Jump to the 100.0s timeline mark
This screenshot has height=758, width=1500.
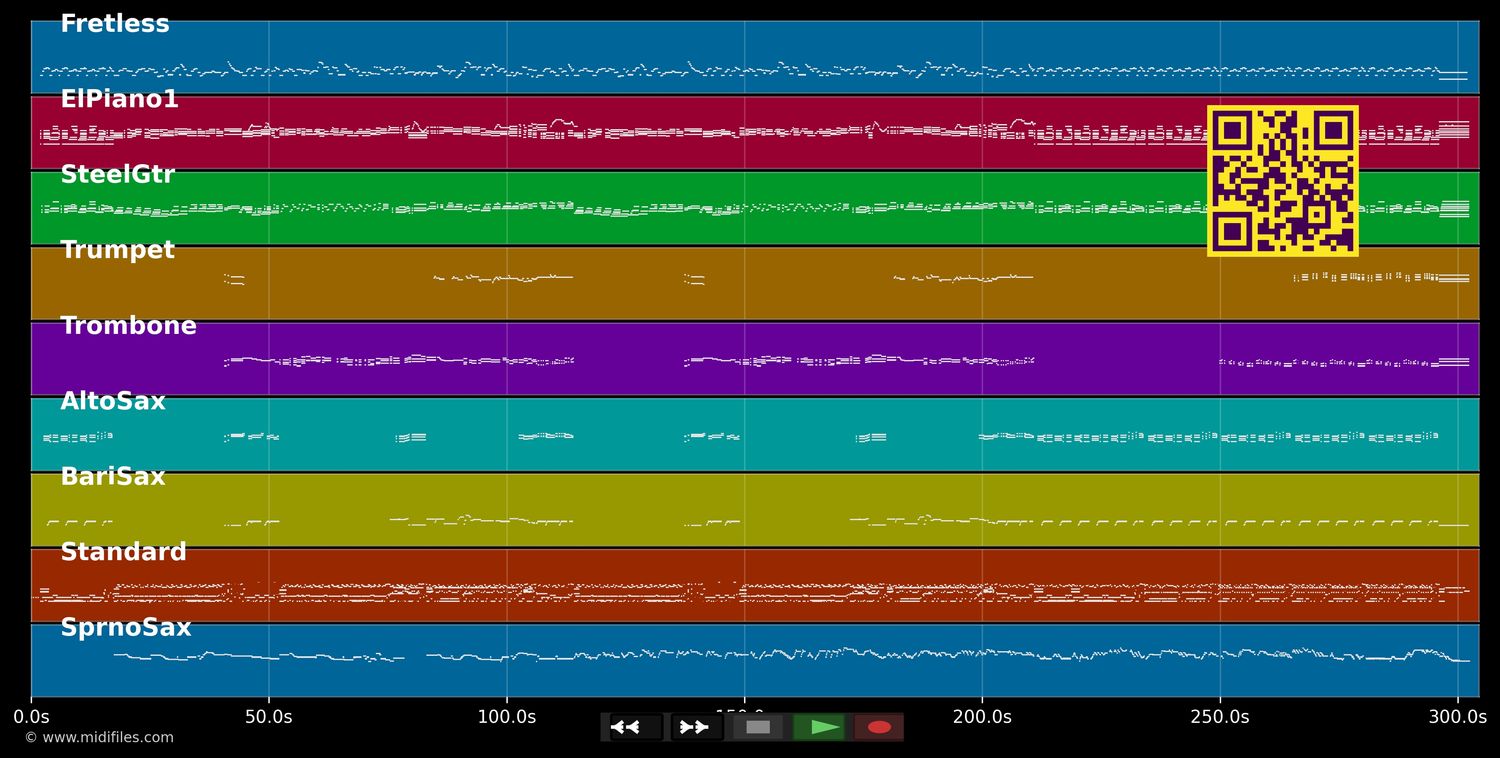tap(506, 717)
